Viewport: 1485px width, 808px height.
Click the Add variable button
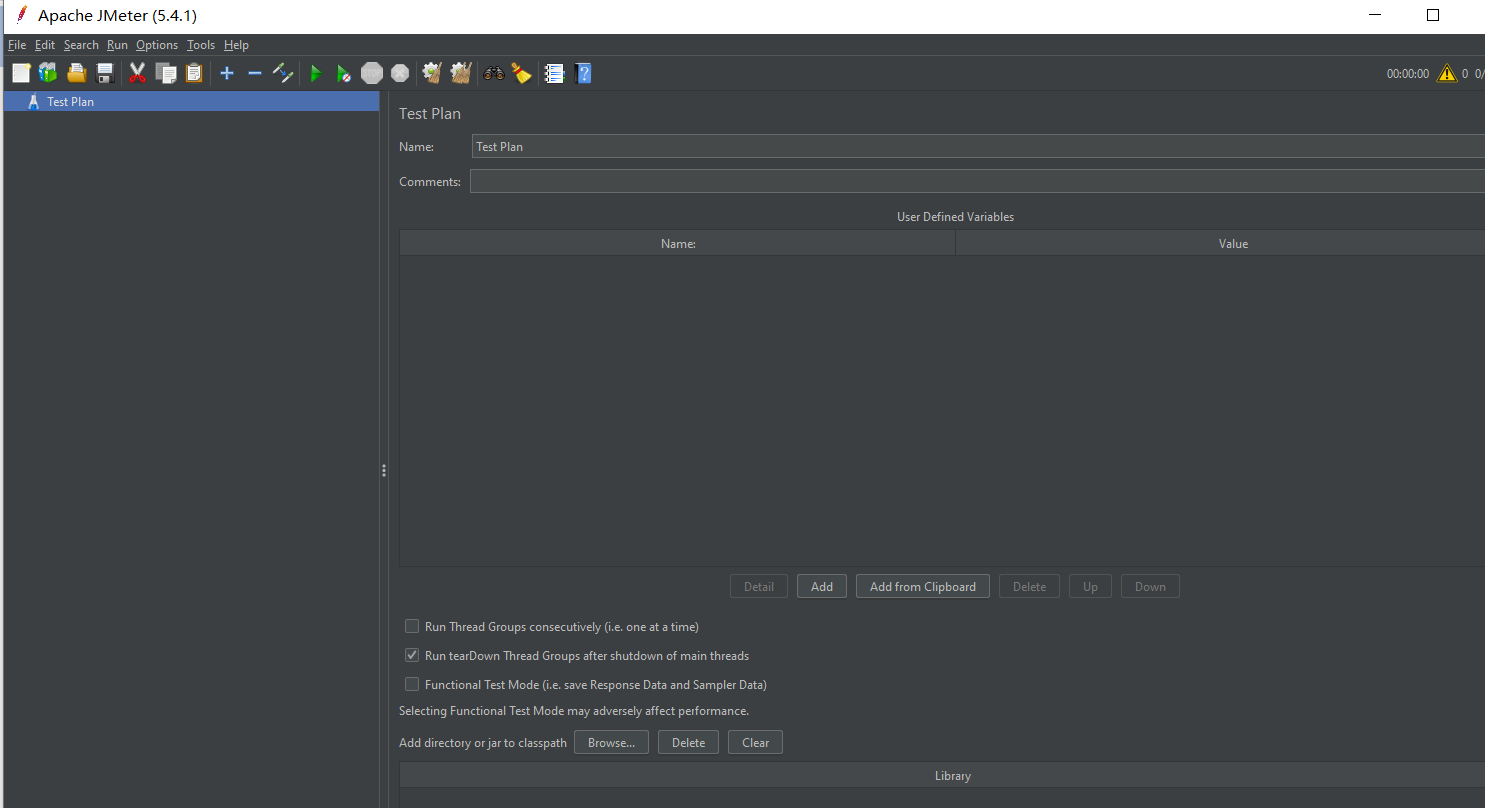pyautogui.click(x=822, y=586)
